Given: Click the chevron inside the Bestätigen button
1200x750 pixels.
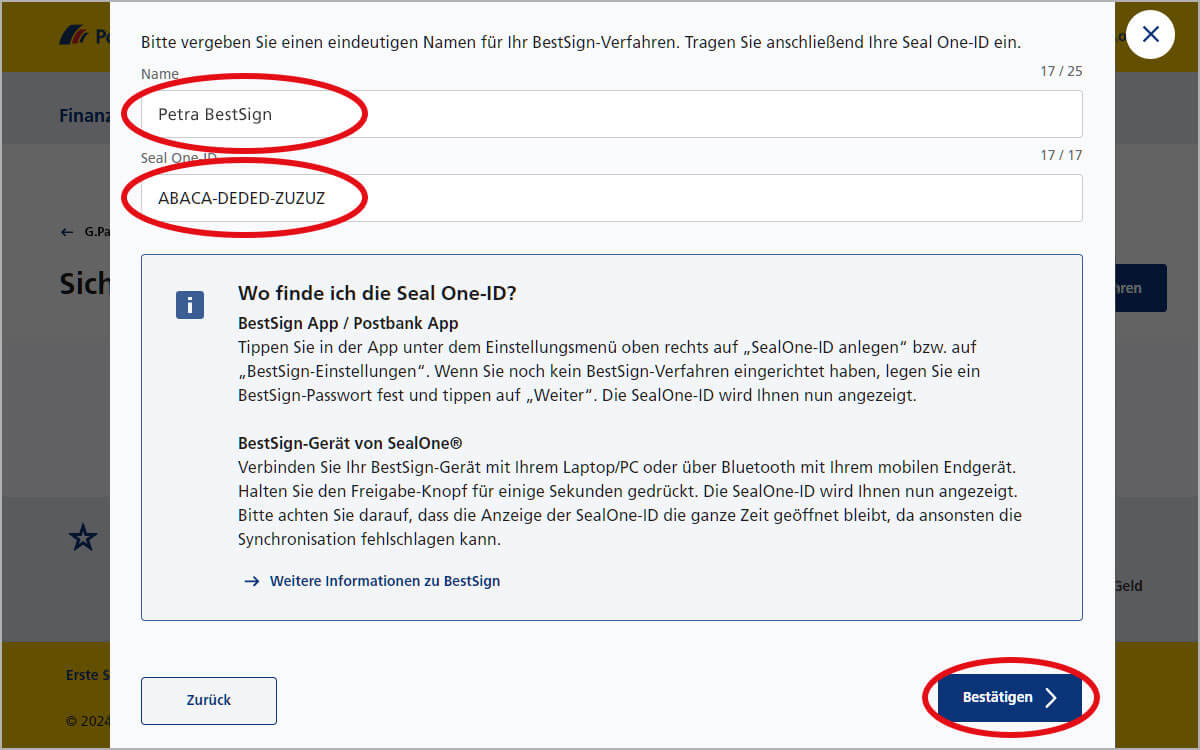Looking at the screenshot, I should [x=1052, y=698].
